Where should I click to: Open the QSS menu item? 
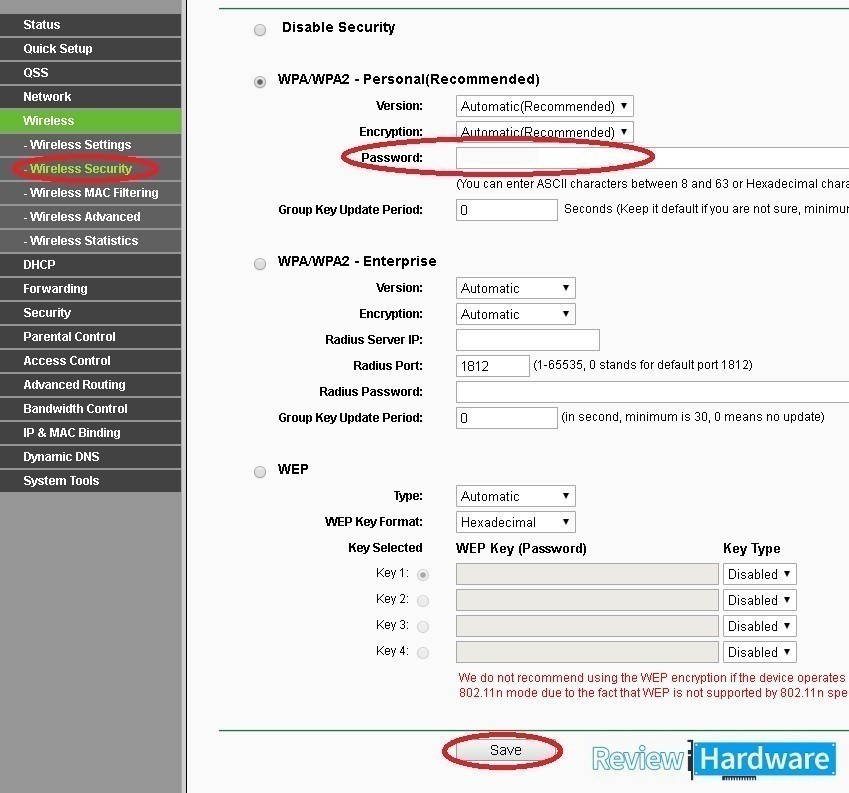pos(90,73)
